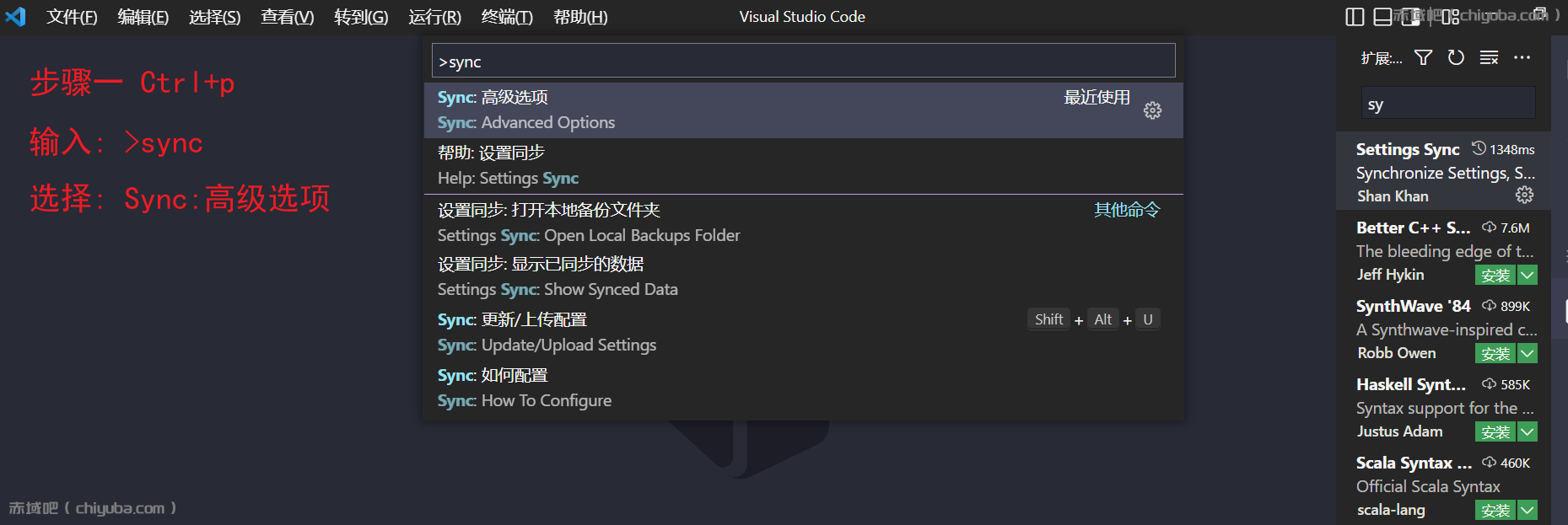
Task: Open install dropdown for Haskell Syntax
Action: coord(1528,431)
